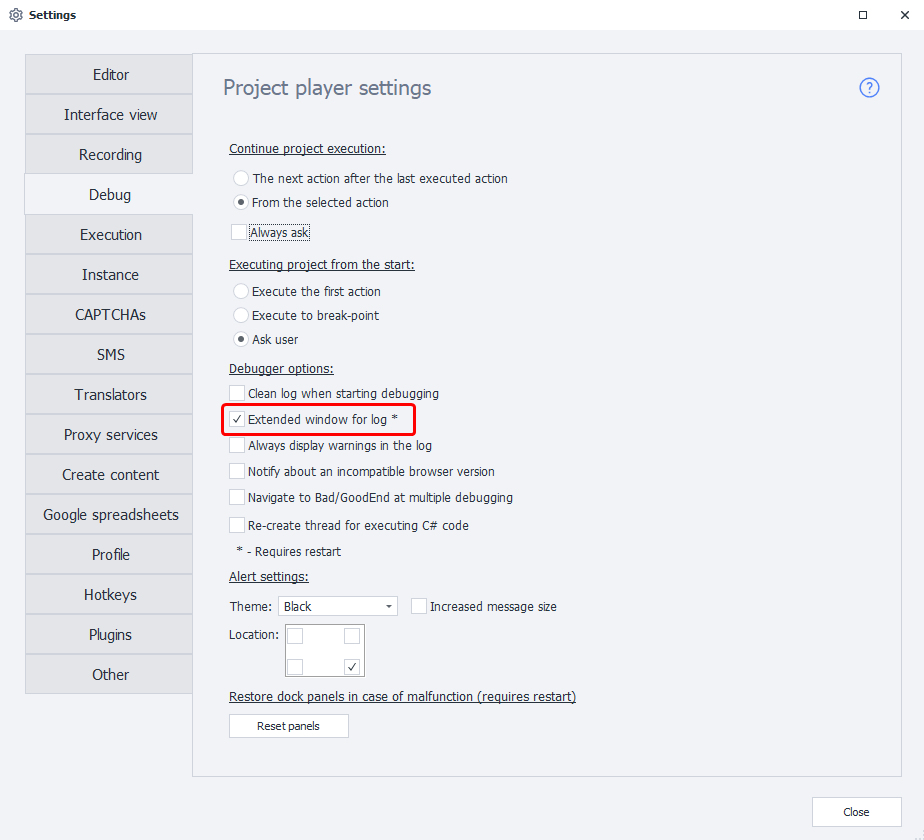Screen dimensions: 924x840
Task: Open the CAPTCHAs settings tab
Action: 110,315
